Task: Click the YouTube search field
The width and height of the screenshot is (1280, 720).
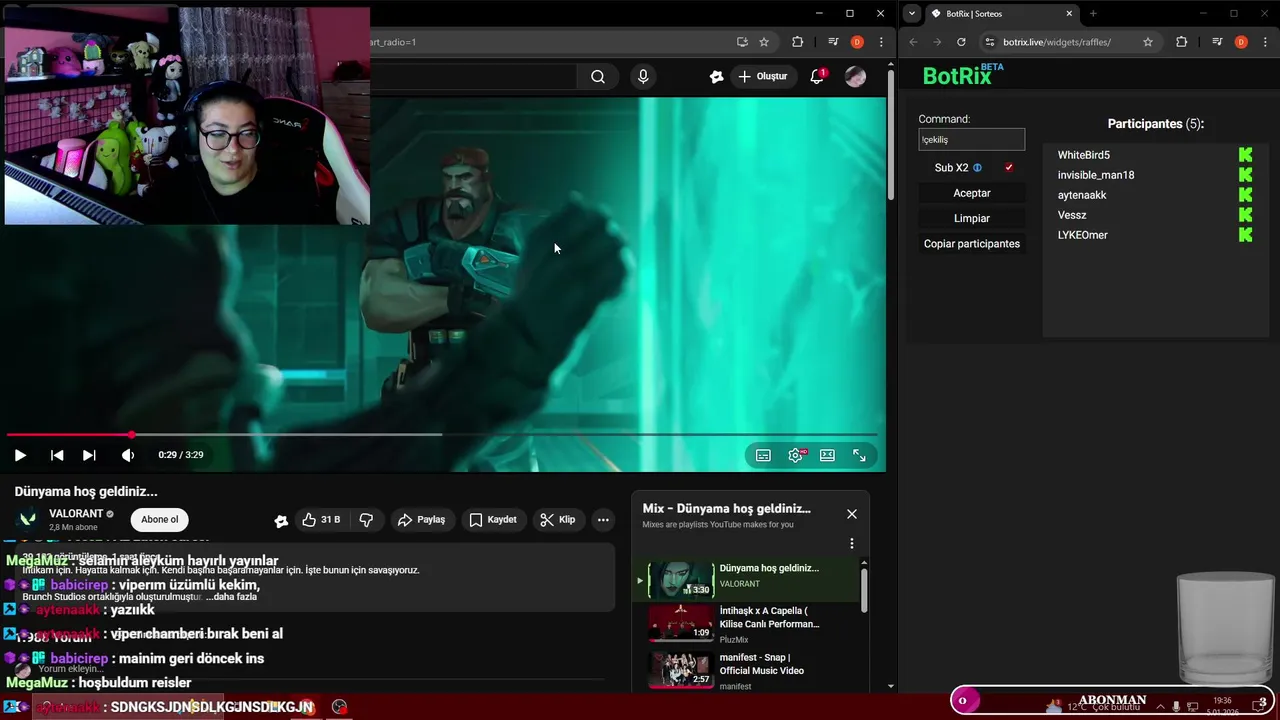Action: pos(473,76)
